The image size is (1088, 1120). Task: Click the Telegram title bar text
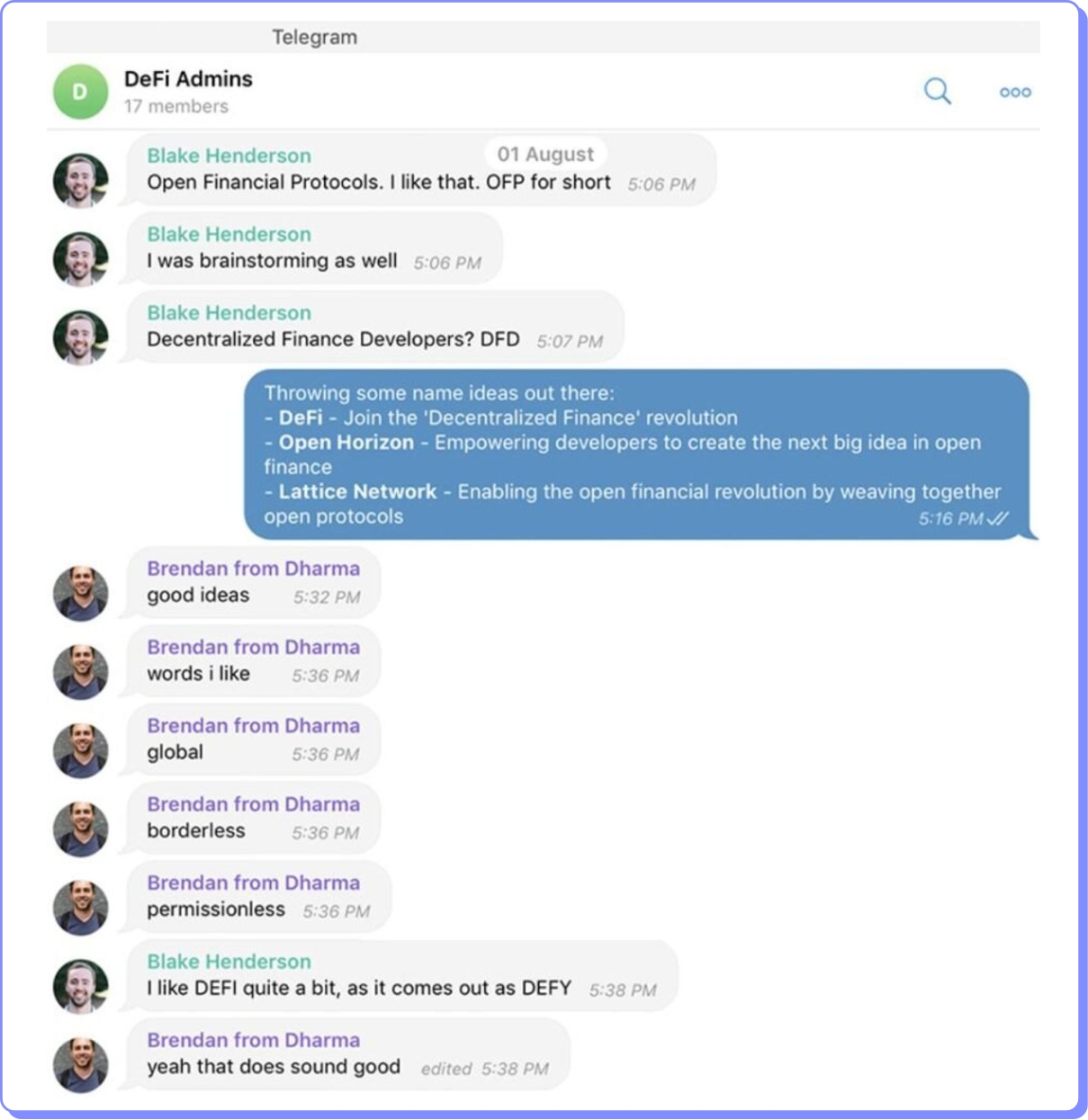315,37
